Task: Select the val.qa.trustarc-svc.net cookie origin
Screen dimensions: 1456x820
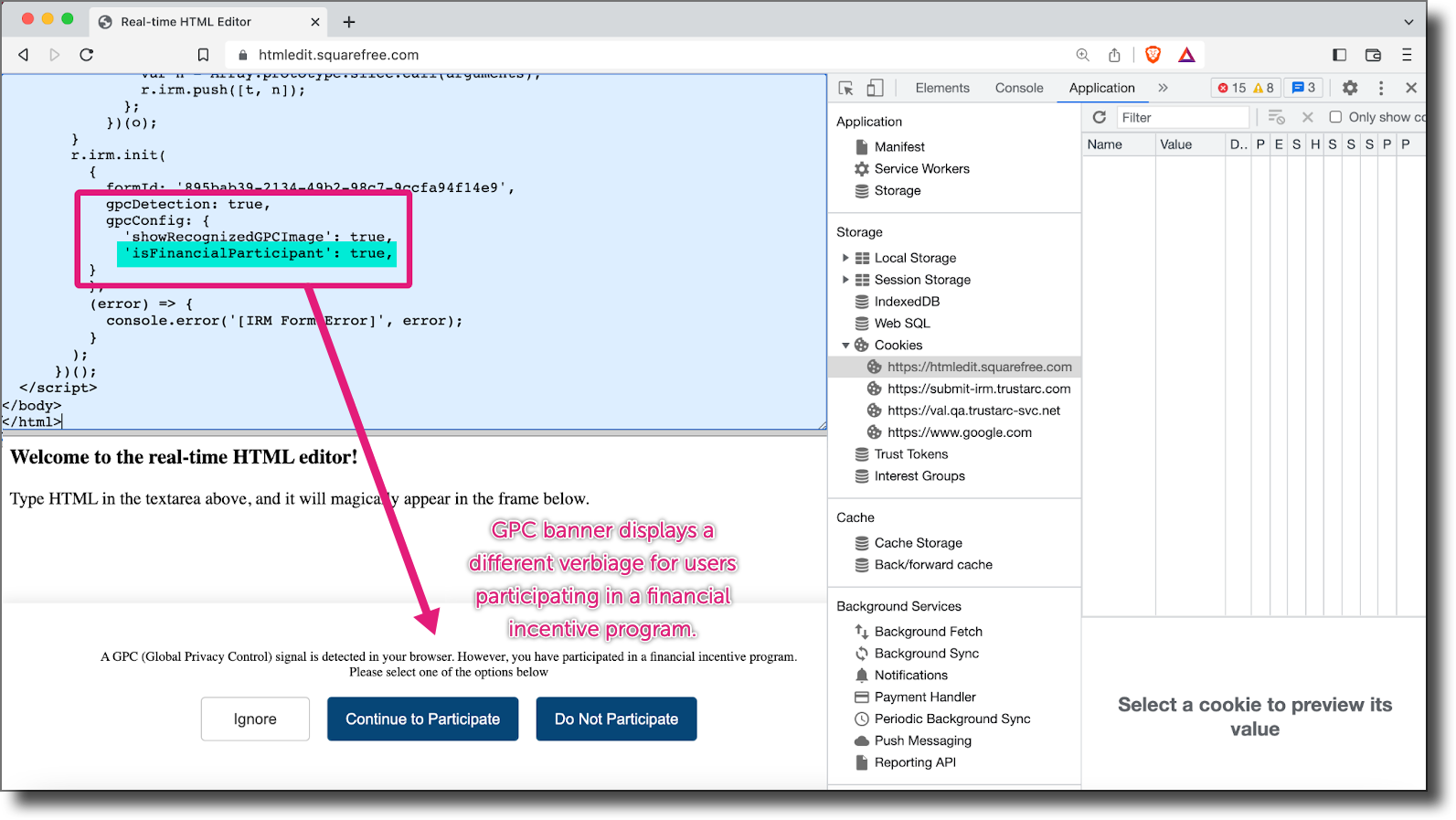Action: [973, 410]
